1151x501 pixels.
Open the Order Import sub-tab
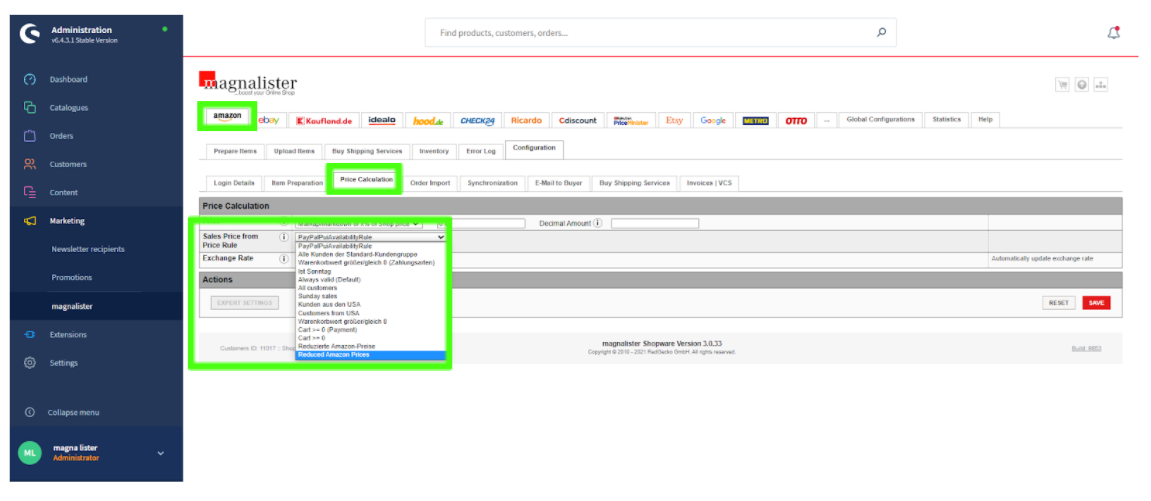430,183
